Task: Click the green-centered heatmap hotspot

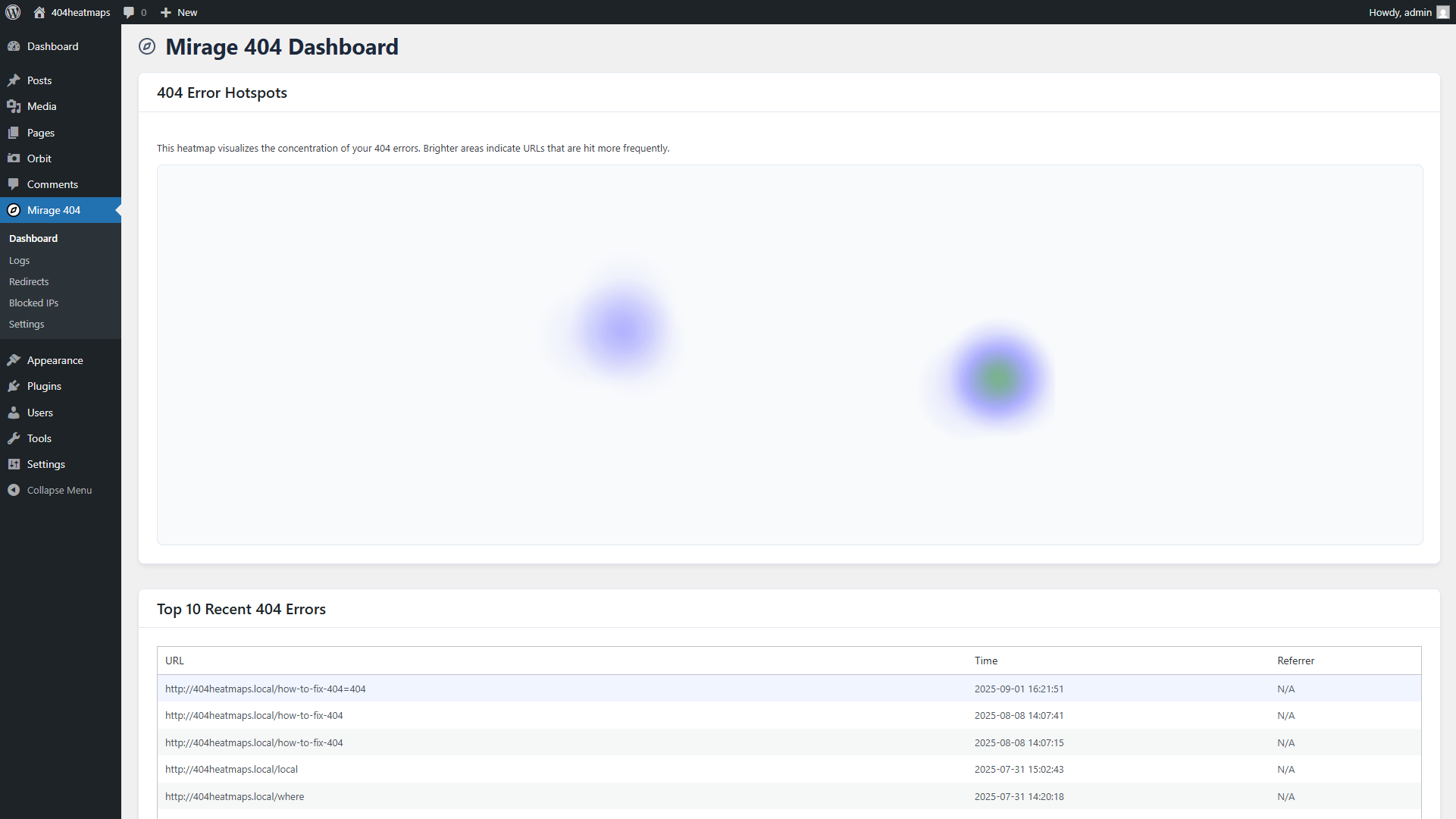Action: (x=998, y=378)
